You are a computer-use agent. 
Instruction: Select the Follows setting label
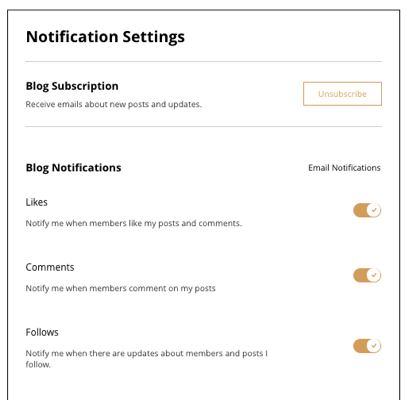click(42, 332)
